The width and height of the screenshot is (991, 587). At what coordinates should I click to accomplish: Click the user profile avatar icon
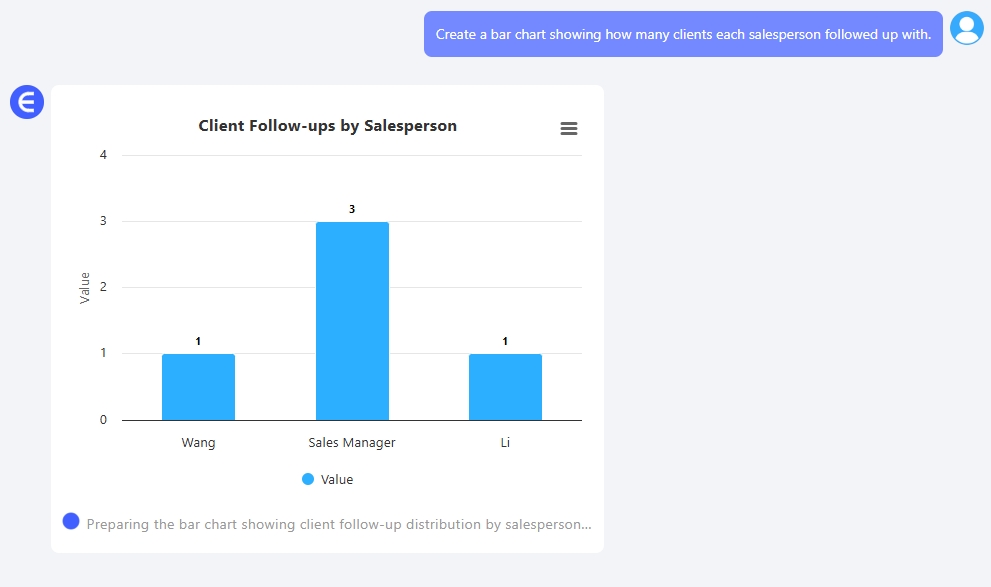point(966,28)
